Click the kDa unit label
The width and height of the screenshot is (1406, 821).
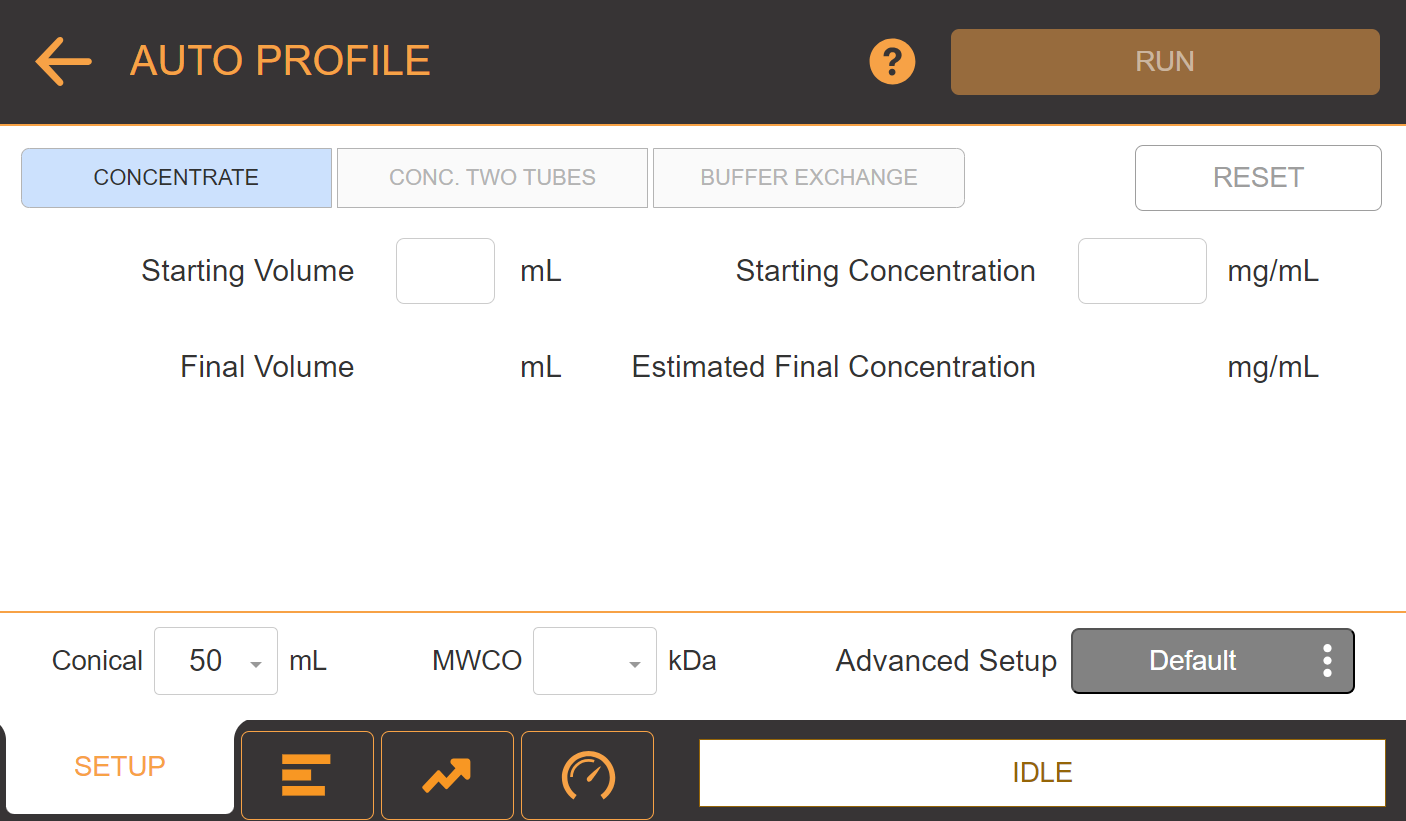coord(692,661)
